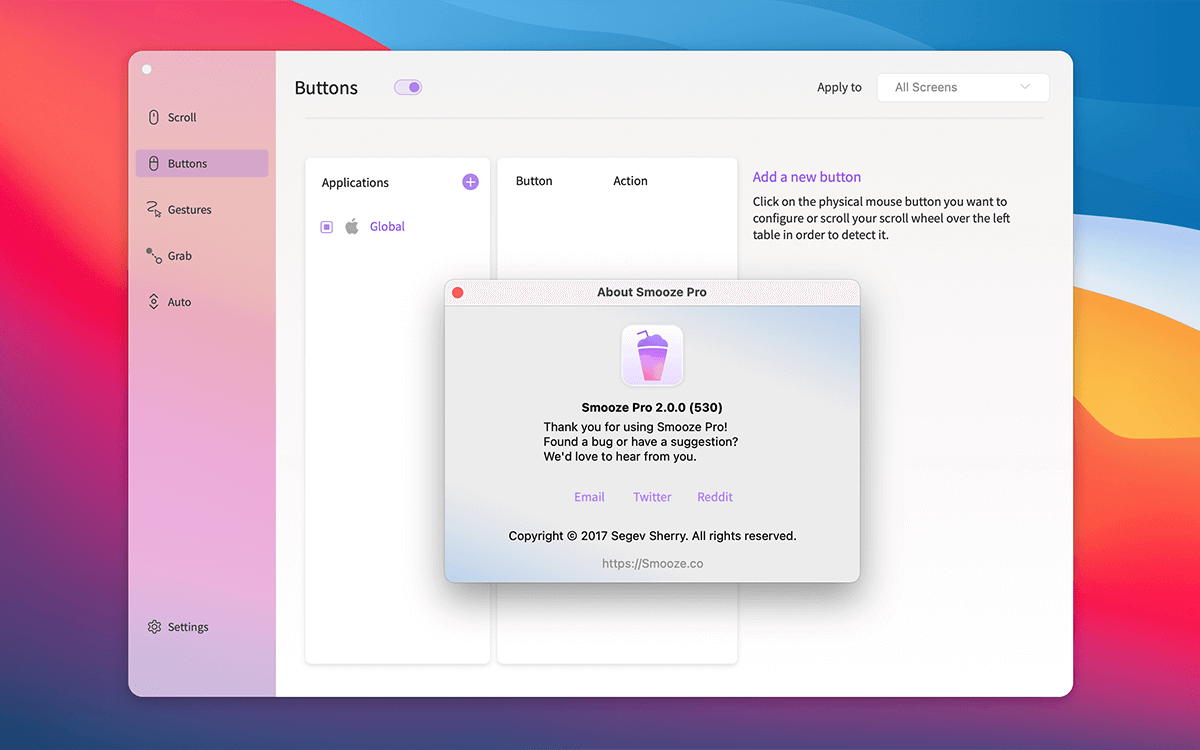
Task: Click the Action column header
Action: click(630, 181)
